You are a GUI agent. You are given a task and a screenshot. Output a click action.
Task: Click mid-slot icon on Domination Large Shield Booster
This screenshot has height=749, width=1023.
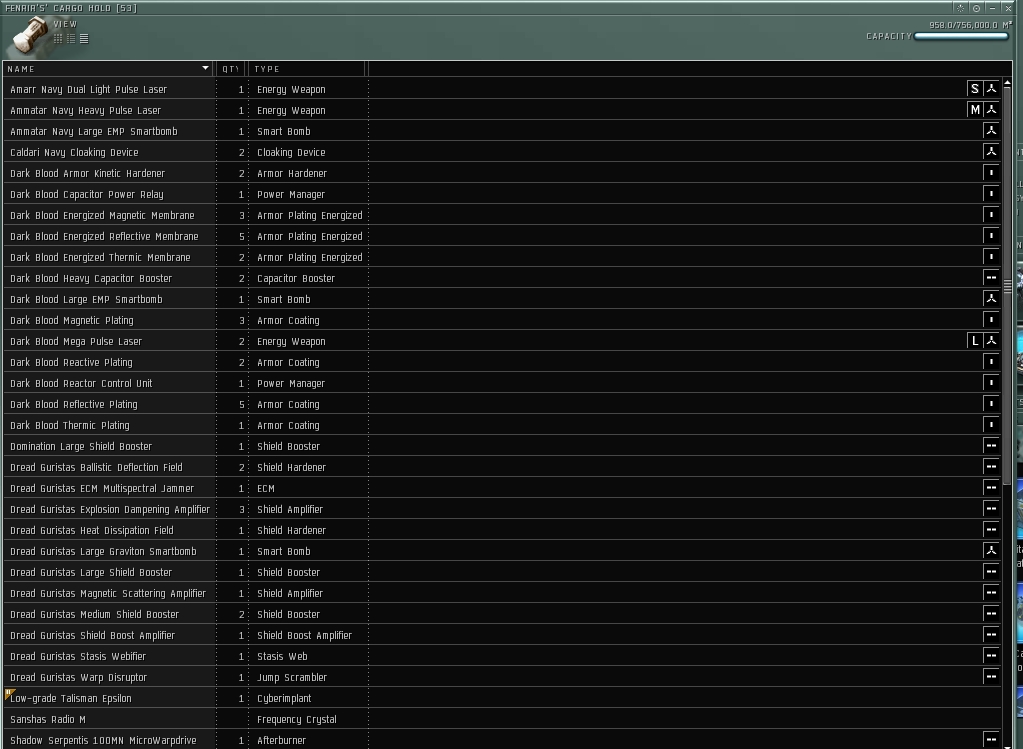coord(991,446)
